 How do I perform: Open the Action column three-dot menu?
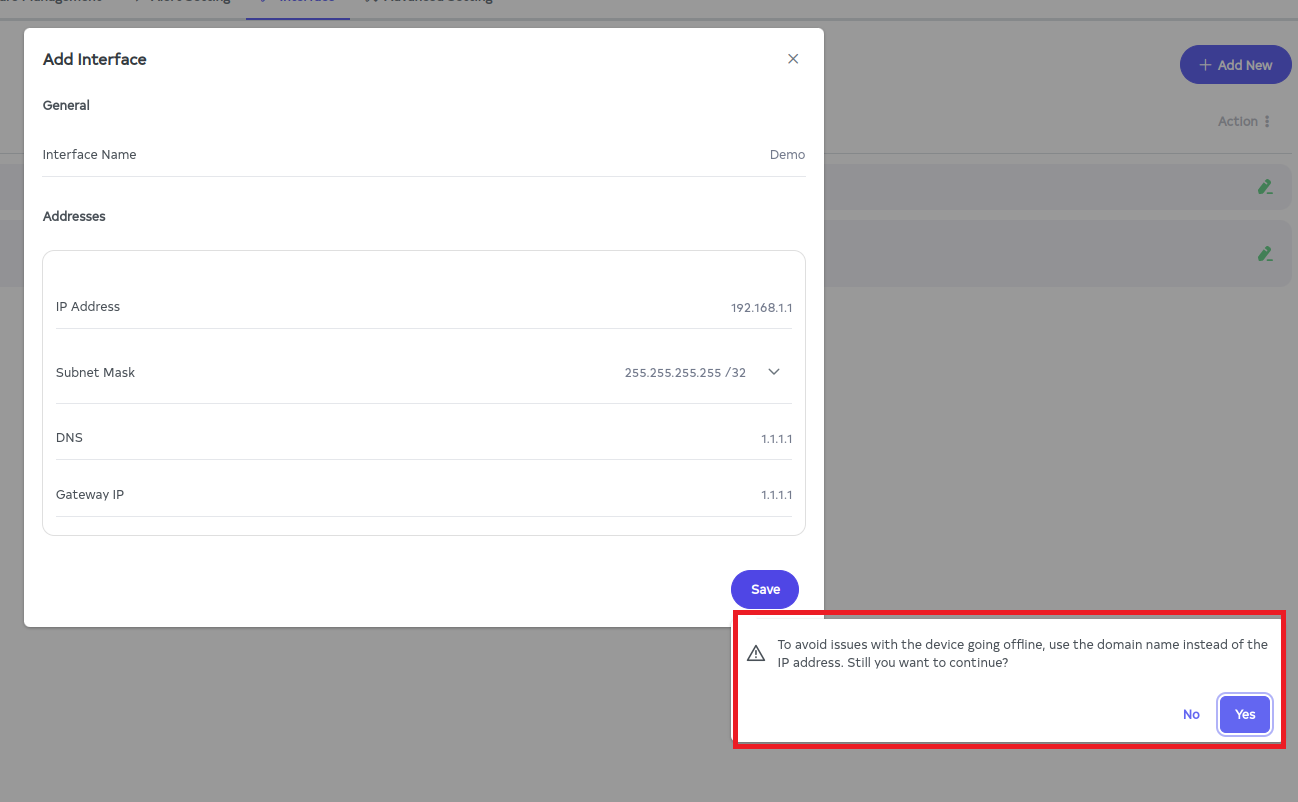1267,122
